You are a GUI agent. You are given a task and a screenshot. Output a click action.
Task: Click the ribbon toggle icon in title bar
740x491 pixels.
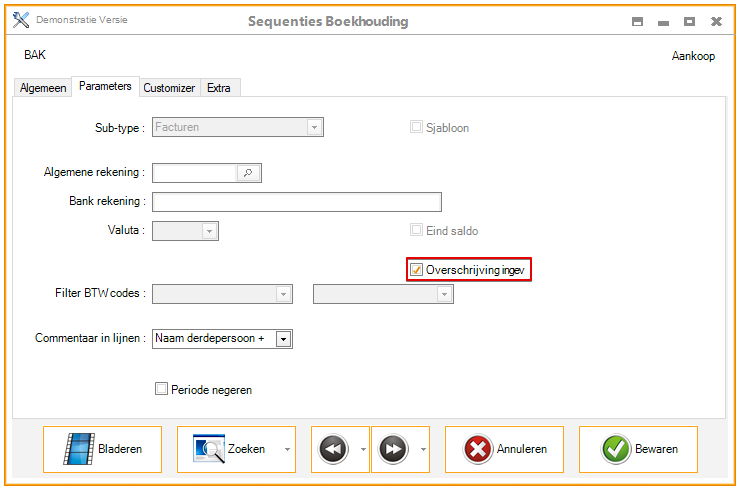pos(636,21)
